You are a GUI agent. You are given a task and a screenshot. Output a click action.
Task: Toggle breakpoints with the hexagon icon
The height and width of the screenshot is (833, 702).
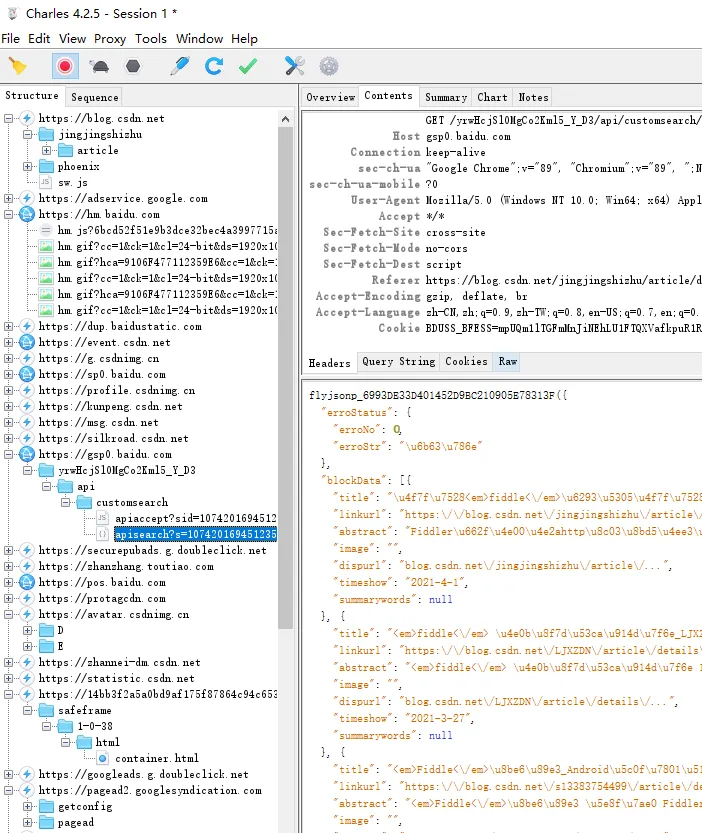pos(133,66)
